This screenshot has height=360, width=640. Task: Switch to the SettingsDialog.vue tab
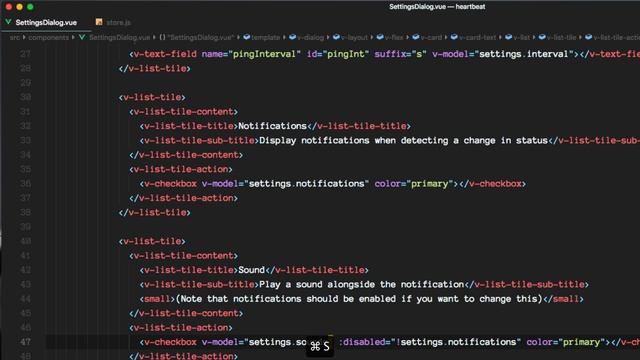point(46,22)
